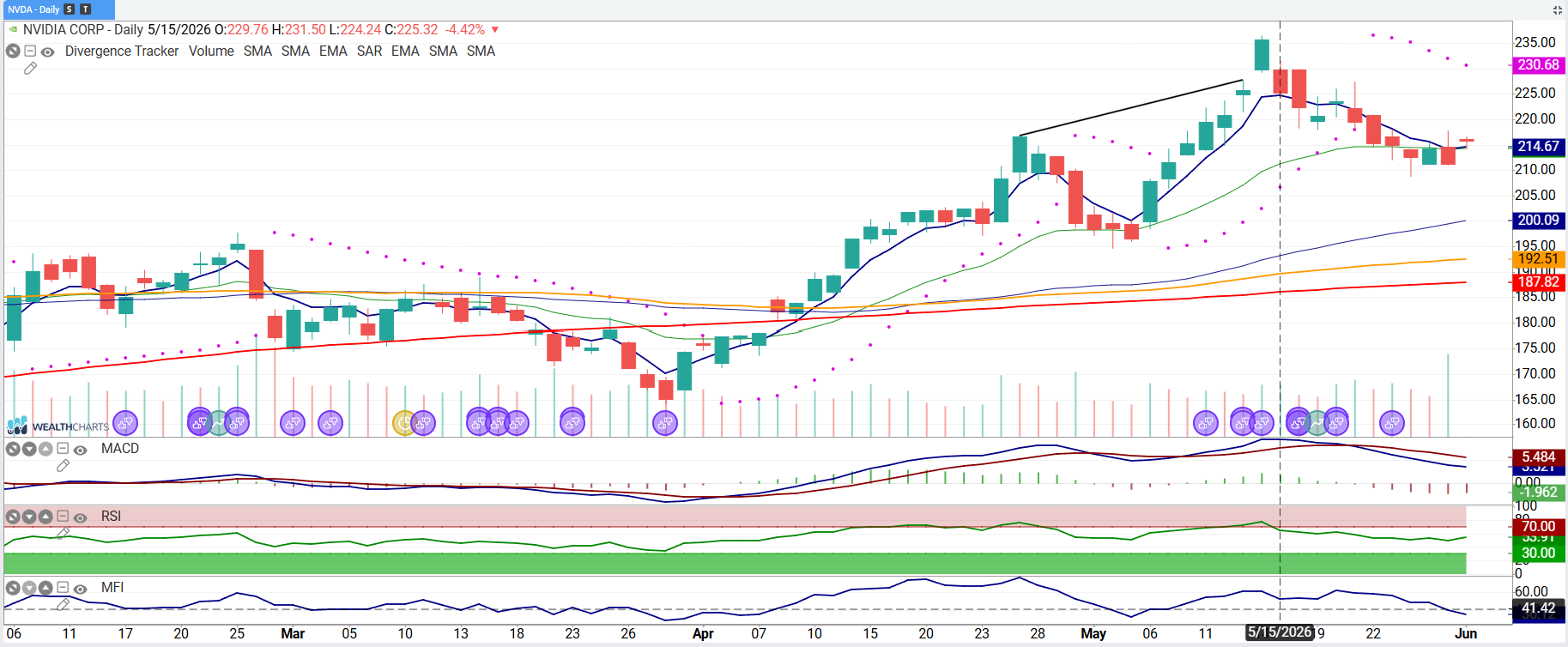Image resolution: width=1568 pixels, height=647 pixels.
Task: Click the red 70.00 RSI level tag
Action: point(1538,526)
